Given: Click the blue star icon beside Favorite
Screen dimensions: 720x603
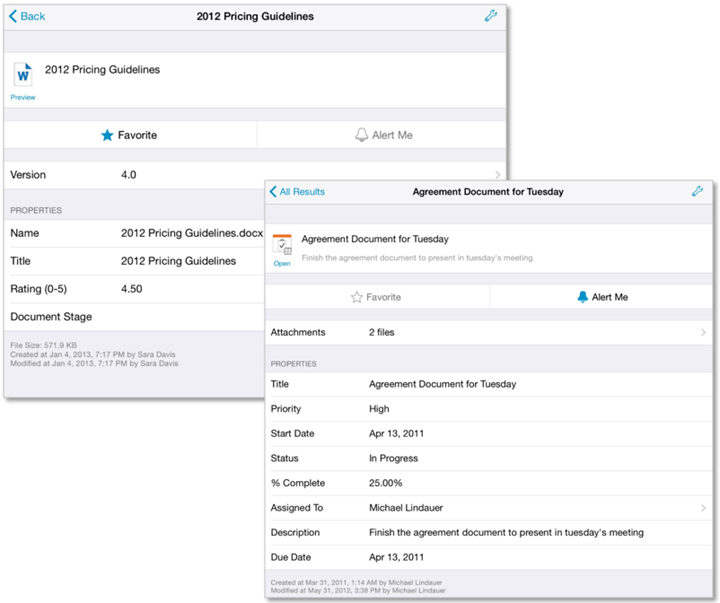Looking at the screenshot, I should coord(107,135).
